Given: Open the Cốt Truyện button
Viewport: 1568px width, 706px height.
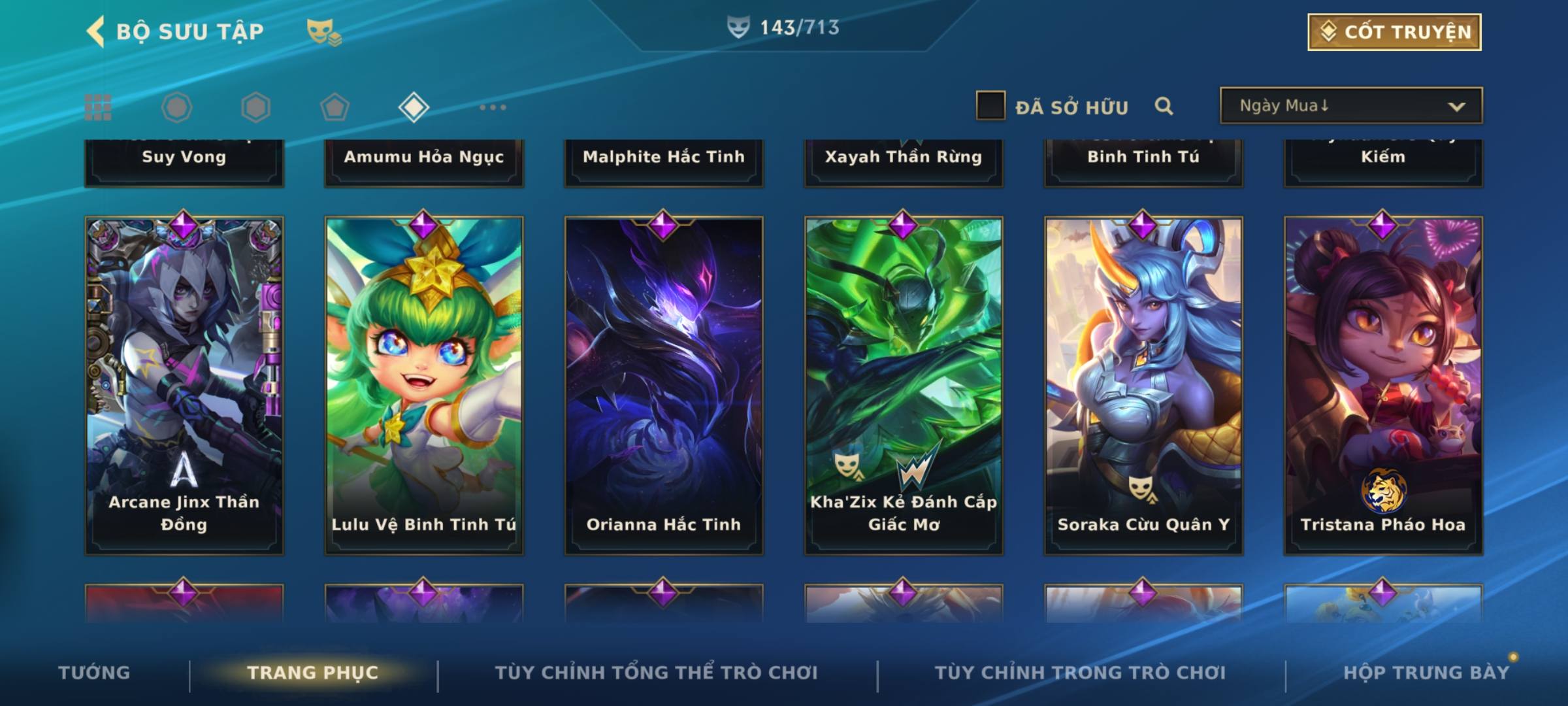Looking at the screenshot, I should [x=1394, y=31].
